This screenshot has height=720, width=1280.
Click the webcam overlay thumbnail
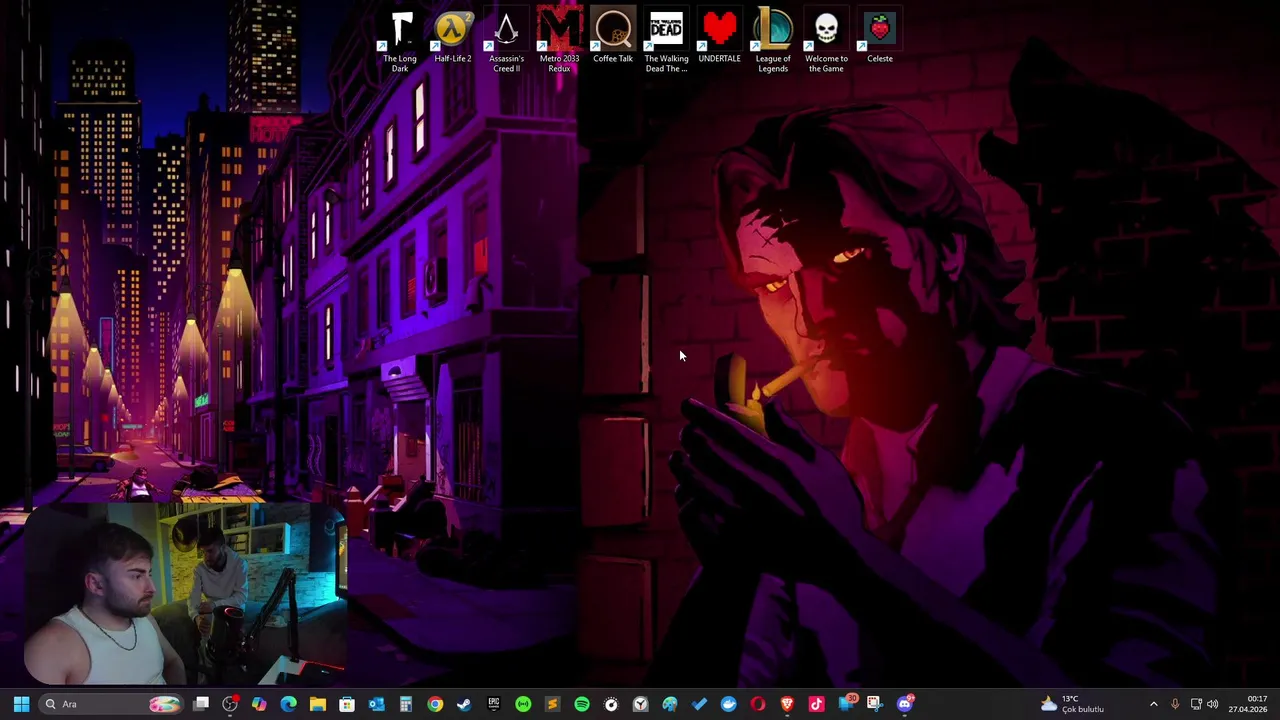coord(186,594)
